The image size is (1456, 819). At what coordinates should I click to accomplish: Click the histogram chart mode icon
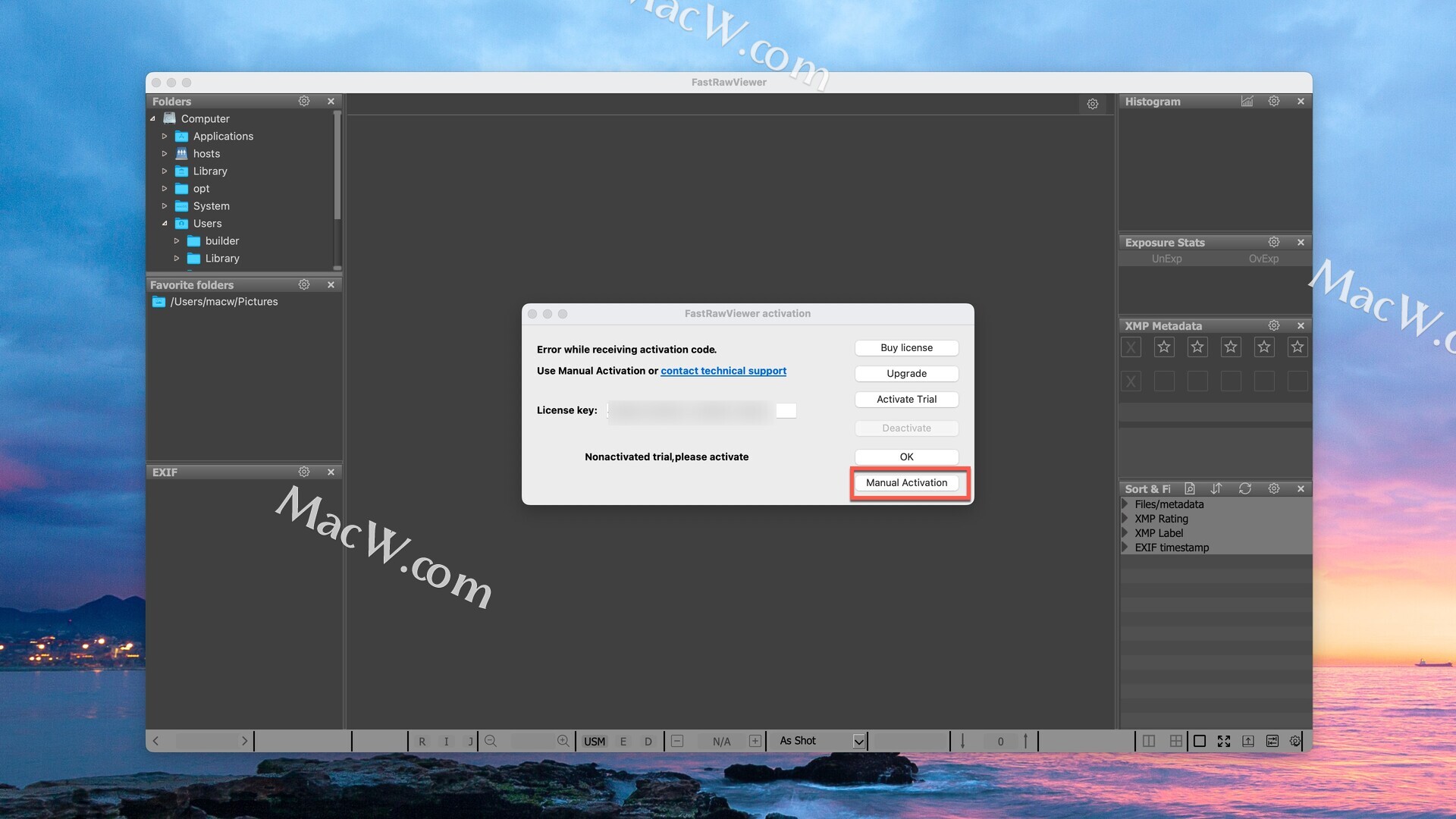(x=1247, y=101)
